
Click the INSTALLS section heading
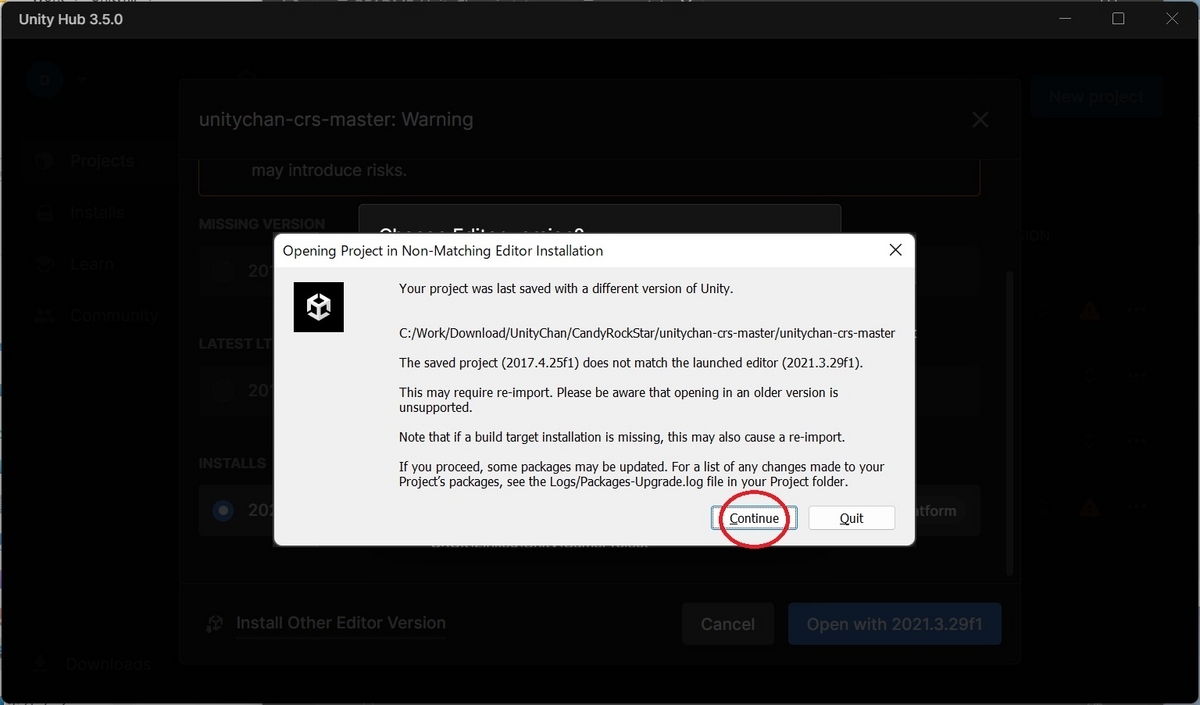232,464
